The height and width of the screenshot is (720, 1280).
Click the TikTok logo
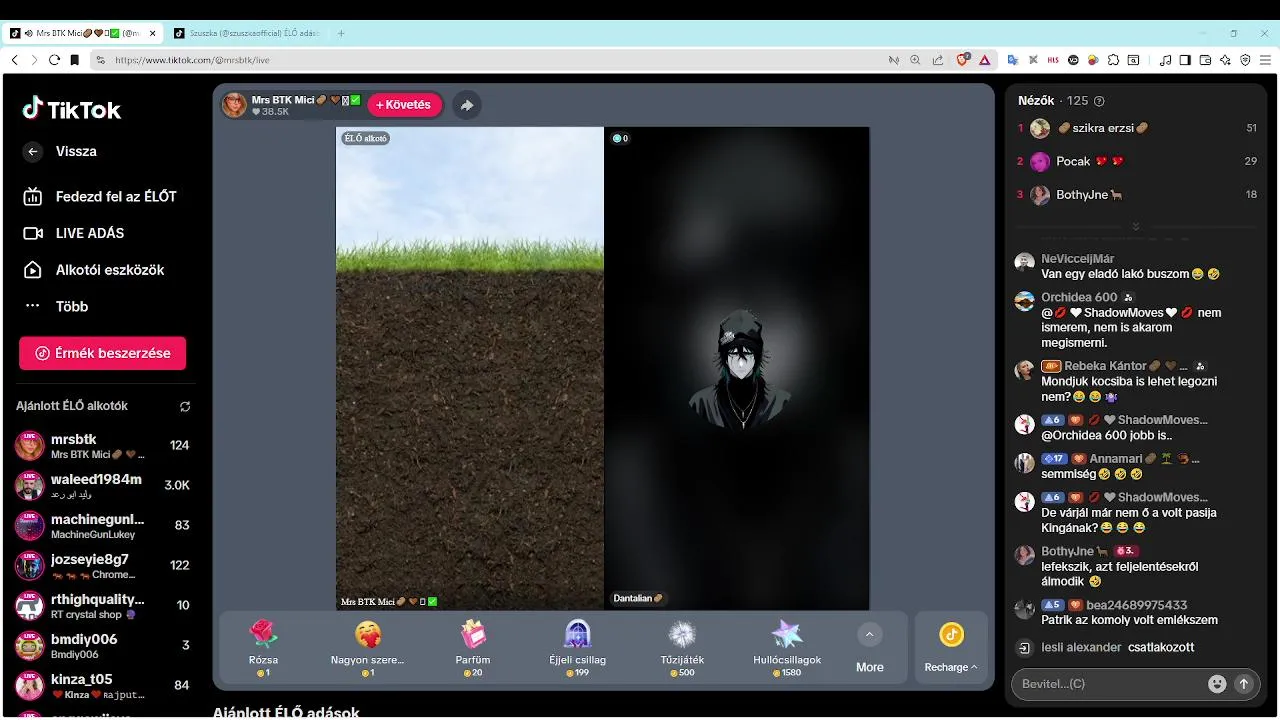72,109
